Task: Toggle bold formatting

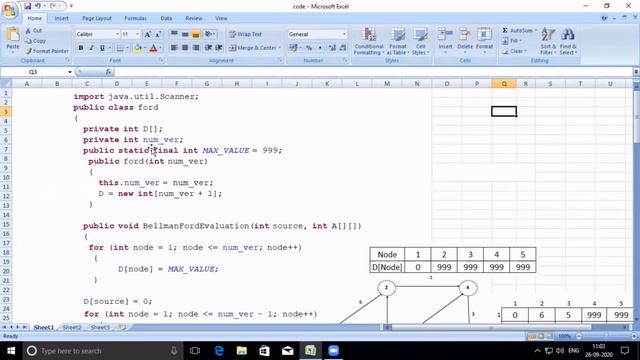Action: (x=81, y=48)
